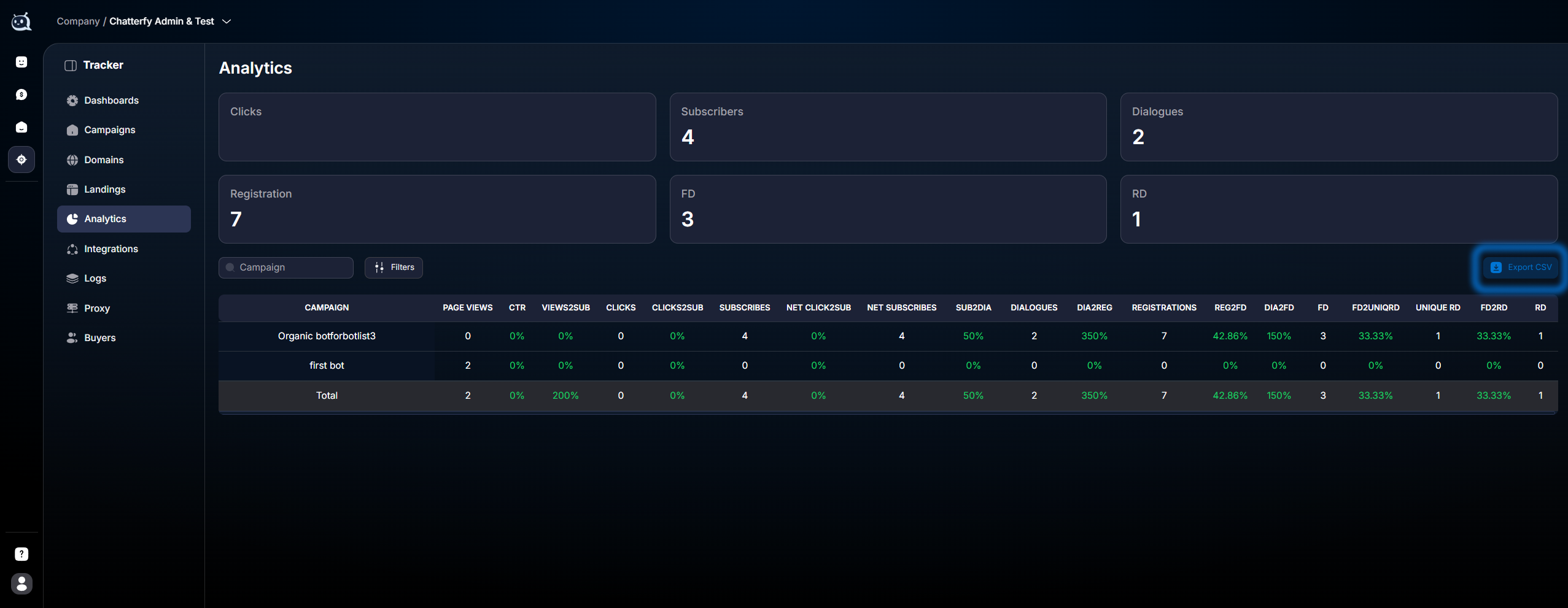Screen dimensions: 1568x608
Task: Click the Dialogues stat card
Action: tap(1338, 127)
